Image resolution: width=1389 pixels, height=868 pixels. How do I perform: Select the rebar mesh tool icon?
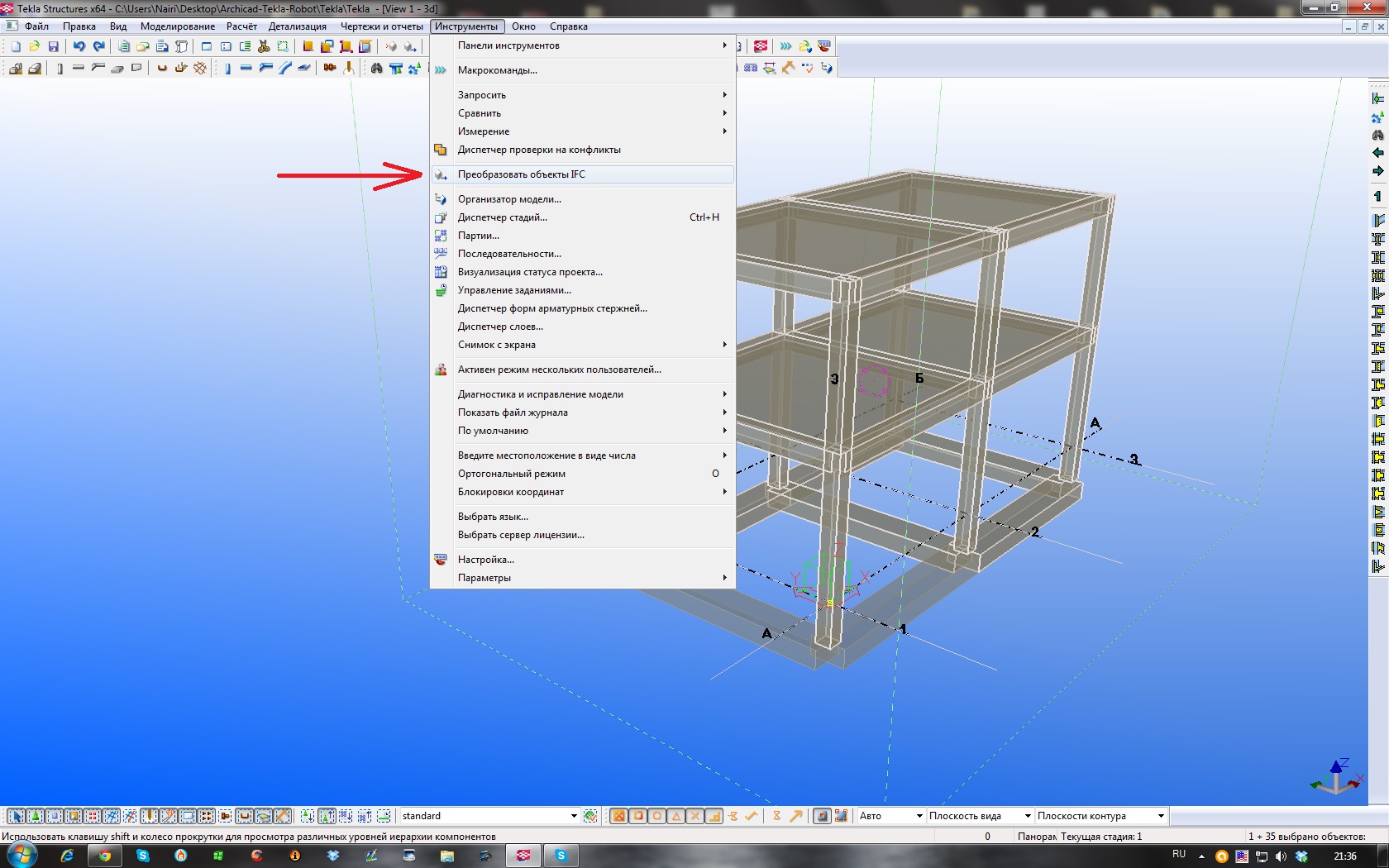click(200, 69)
